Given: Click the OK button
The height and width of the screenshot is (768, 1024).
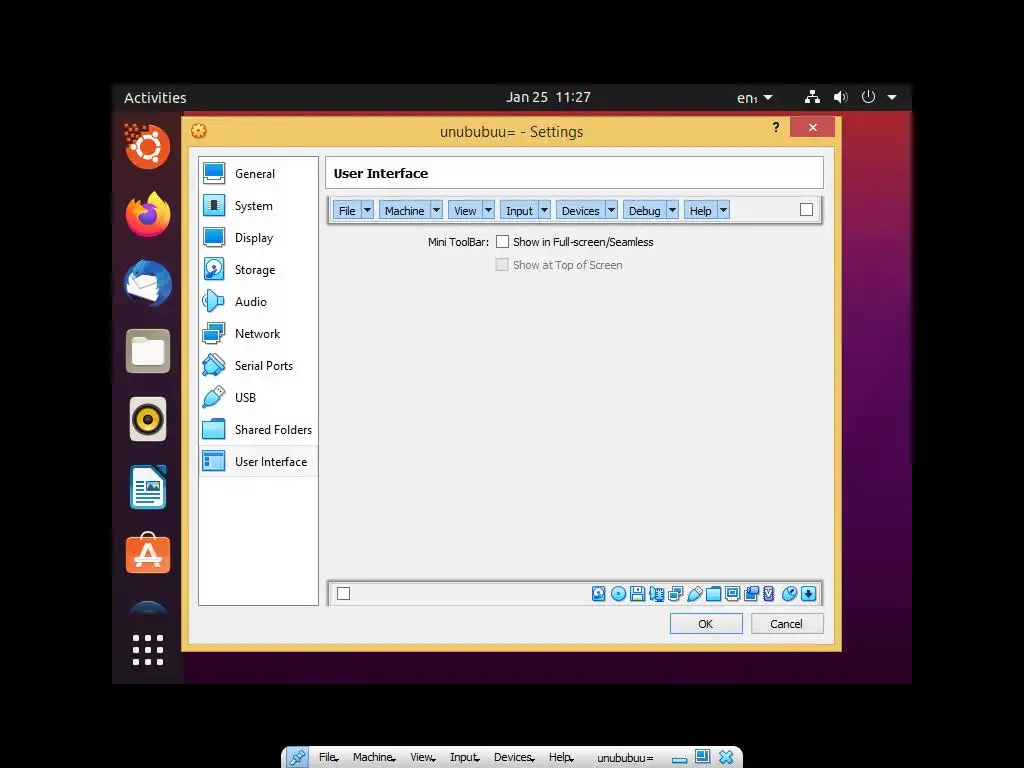Looking at the screenshot, I should (x=706, y=624).
